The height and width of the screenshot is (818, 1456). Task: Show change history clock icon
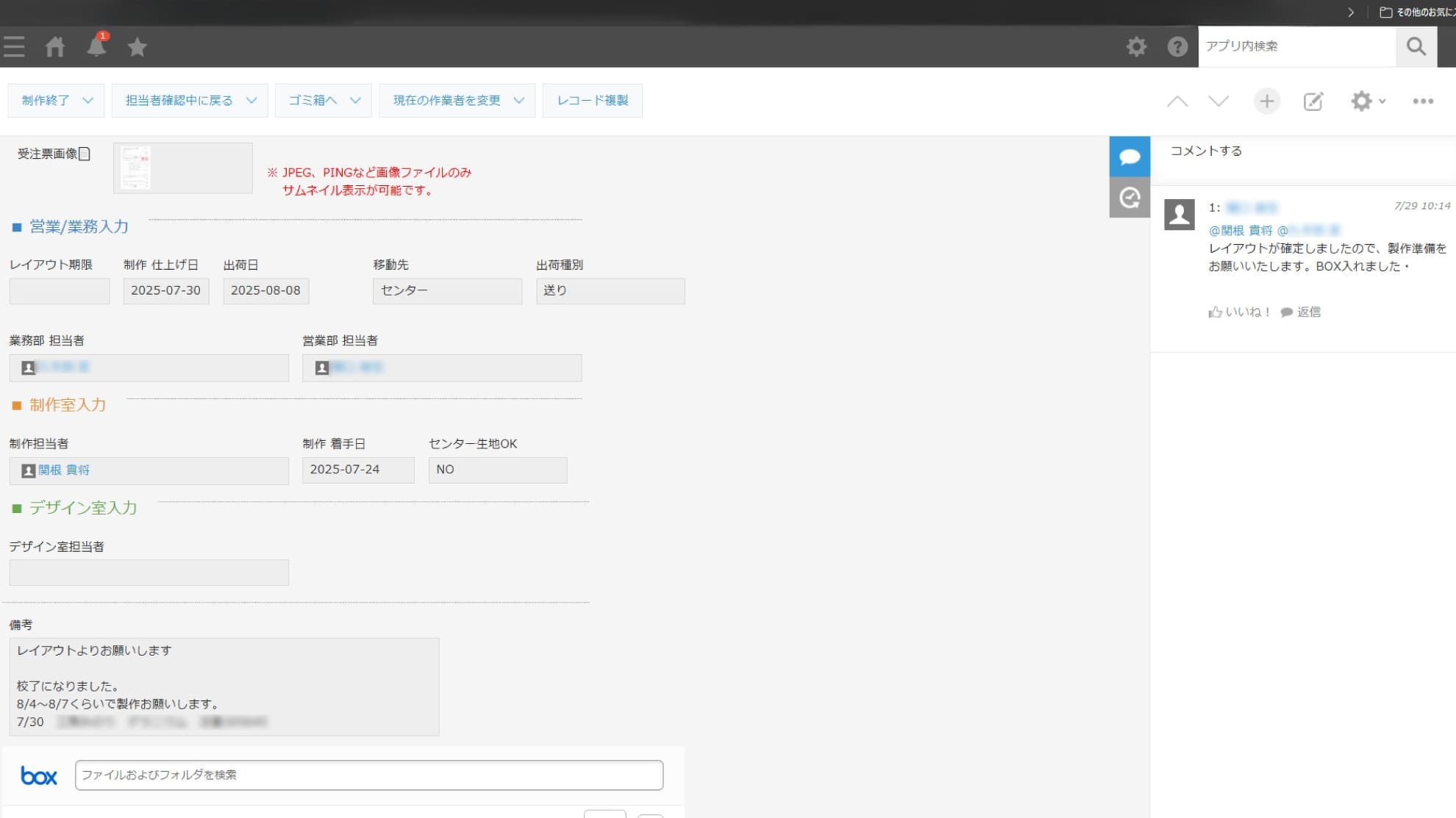point(1130,198)
